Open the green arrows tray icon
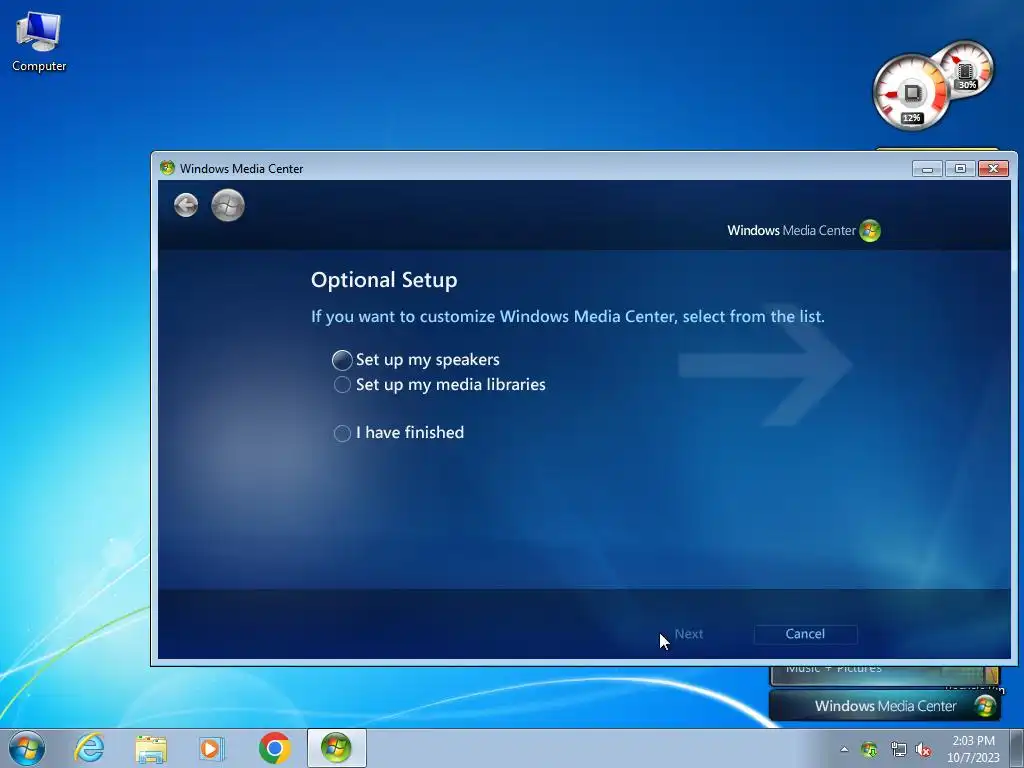The height and width of the screenshot is (768, 1024). pos(869,750)
